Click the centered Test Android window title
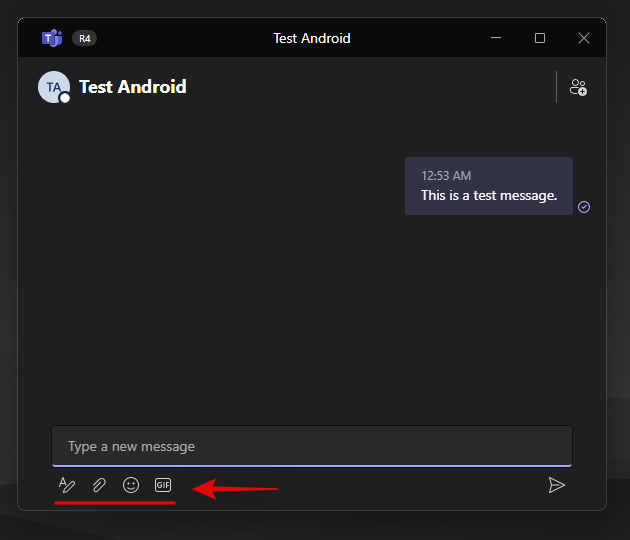The image size is (630, 540). click(x=312, y=39)
